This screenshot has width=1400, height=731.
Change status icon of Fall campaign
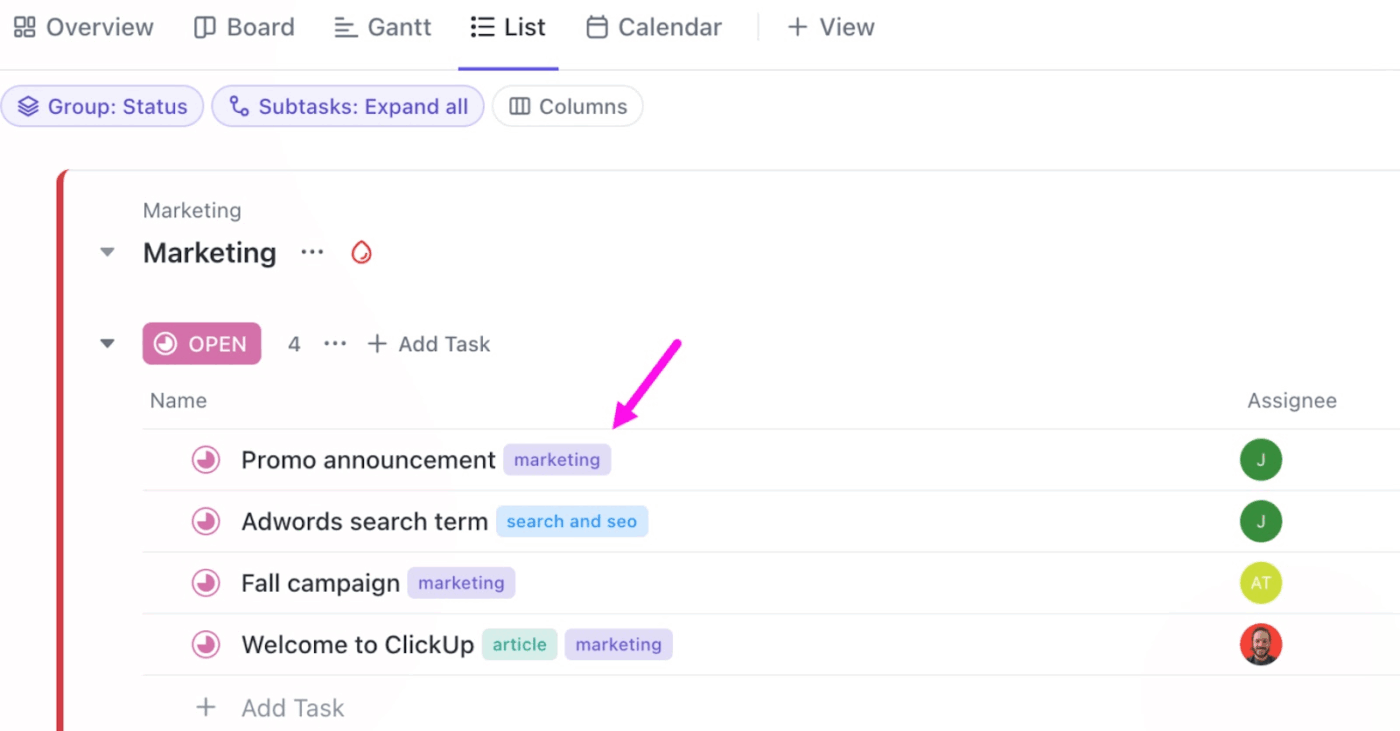206,583
